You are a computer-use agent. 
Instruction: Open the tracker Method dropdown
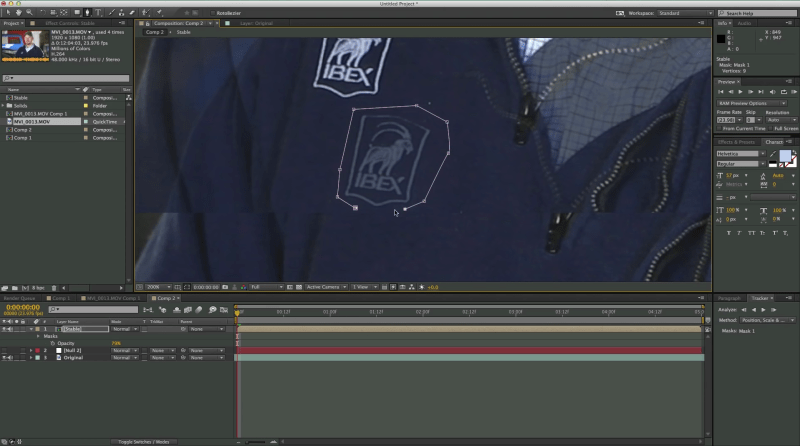(x=767, y=320)
